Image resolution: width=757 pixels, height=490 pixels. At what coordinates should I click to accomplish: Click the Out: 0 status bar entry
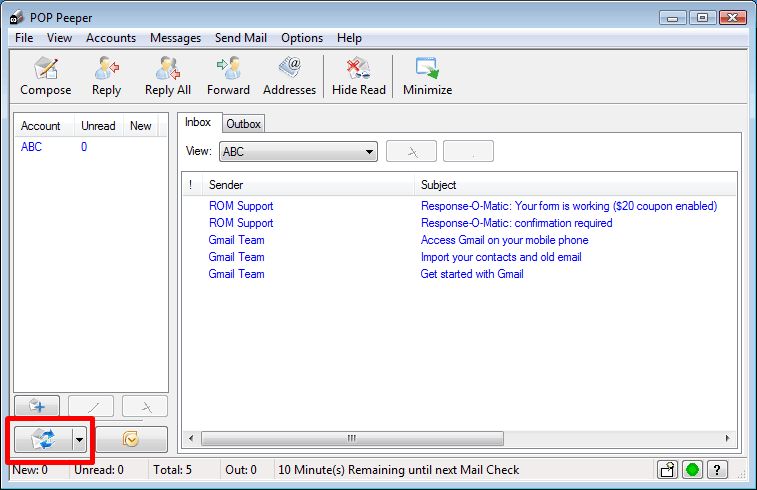(x=241, y=470)
